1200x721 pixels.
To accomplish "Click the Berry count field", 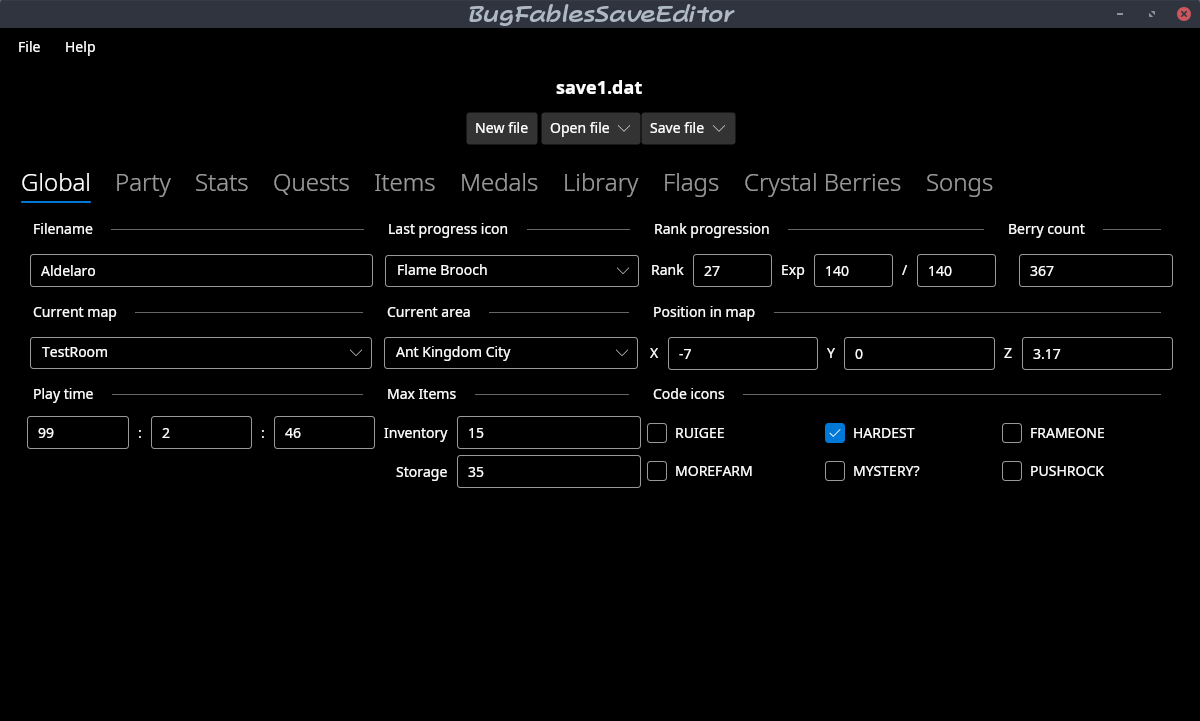I will click(1096, 270).
